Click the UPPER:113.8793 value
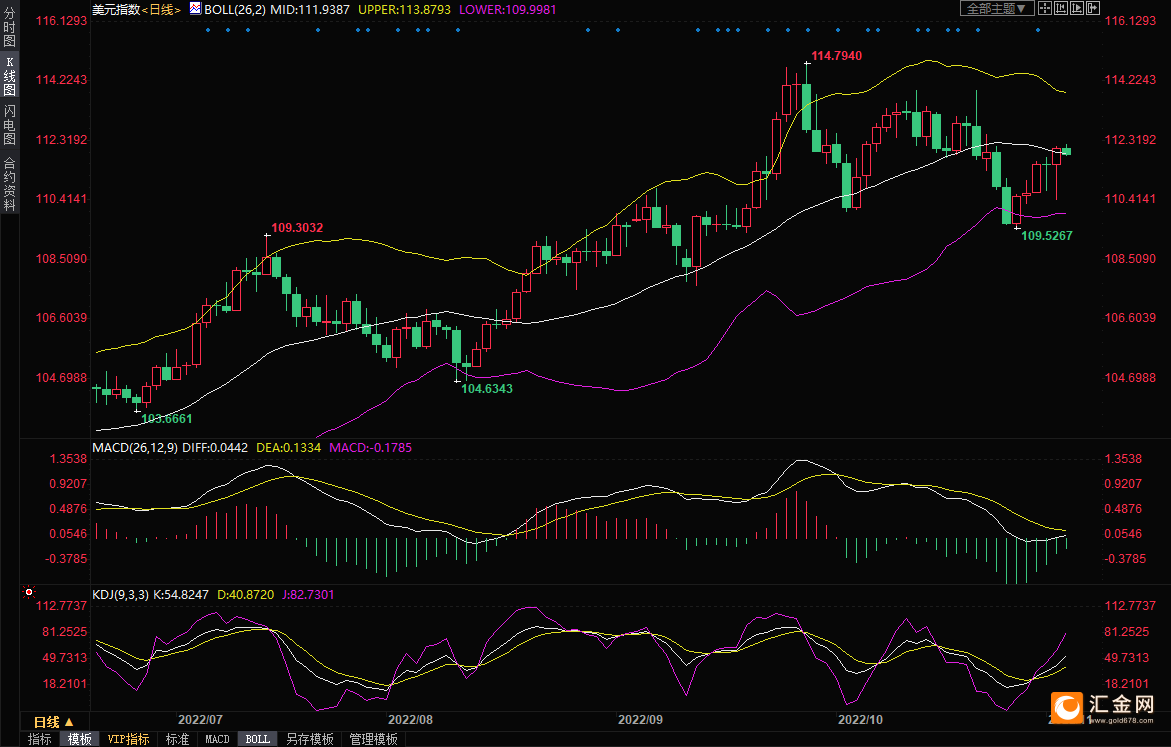Screen dimensions: 1171x747 (x=405, y=10)
